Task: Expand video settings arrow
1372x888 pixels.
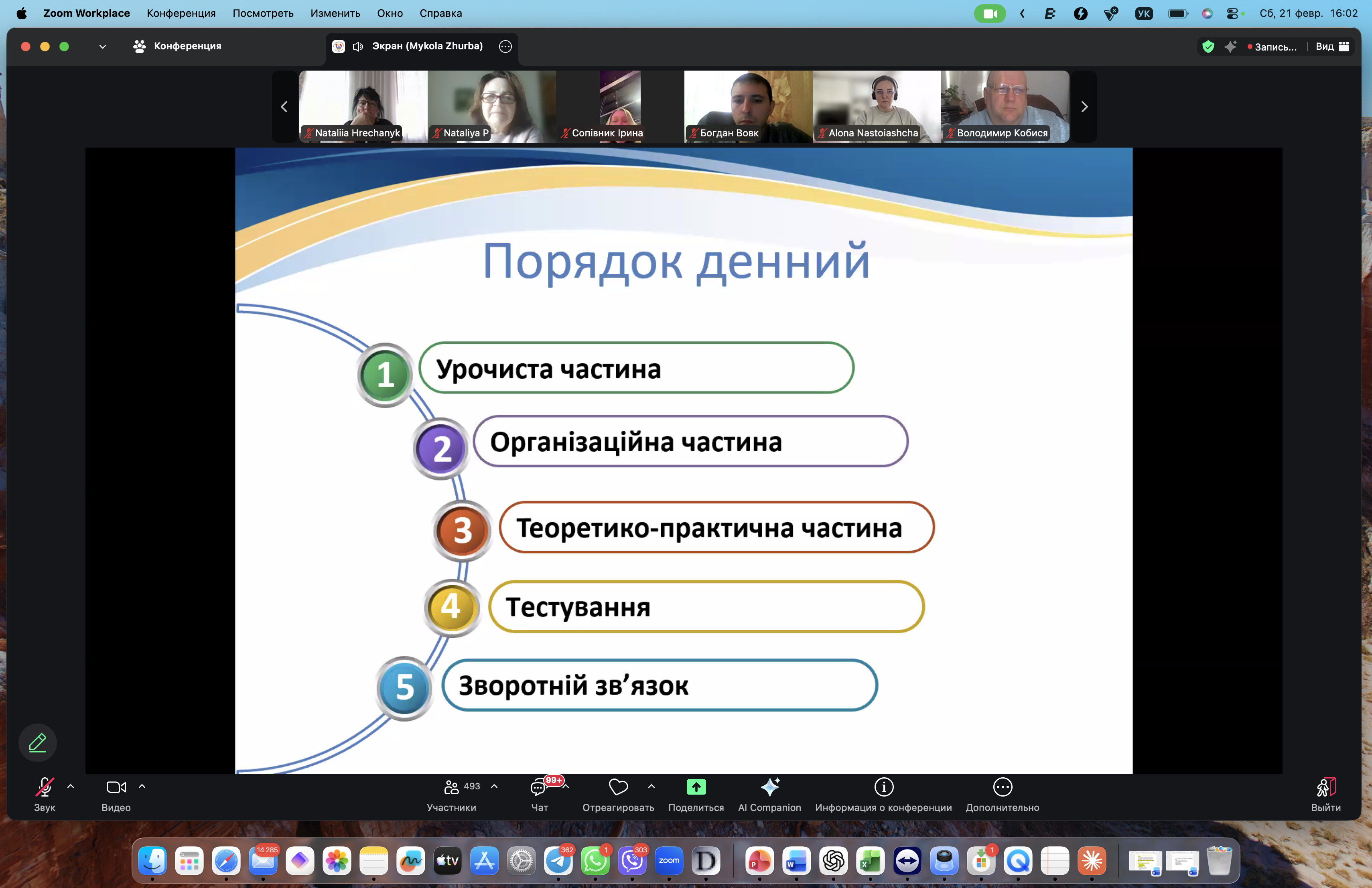Action: pos(142,787)
